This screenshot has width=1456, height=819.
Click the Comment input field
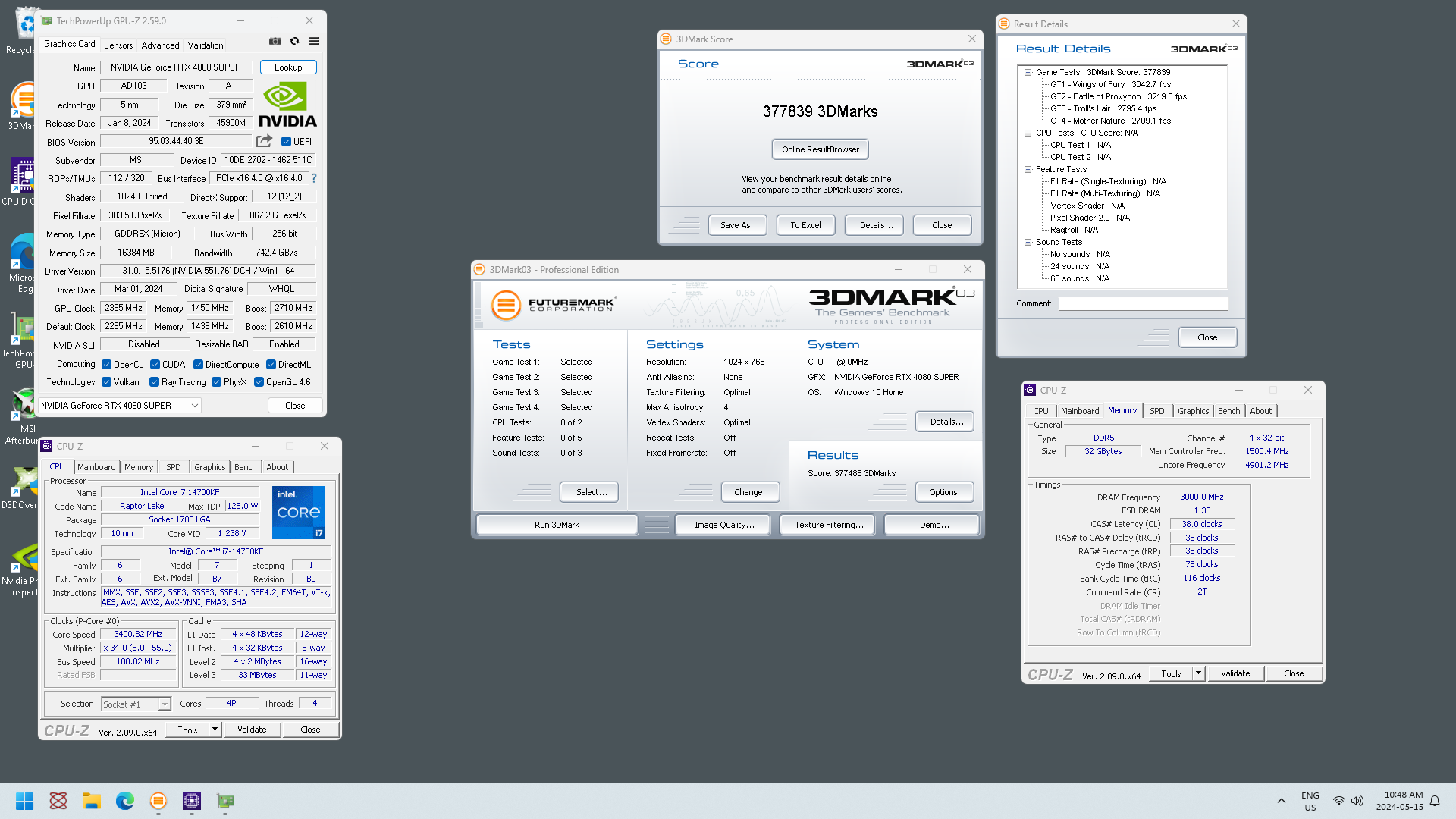(x=1143, y=303)
